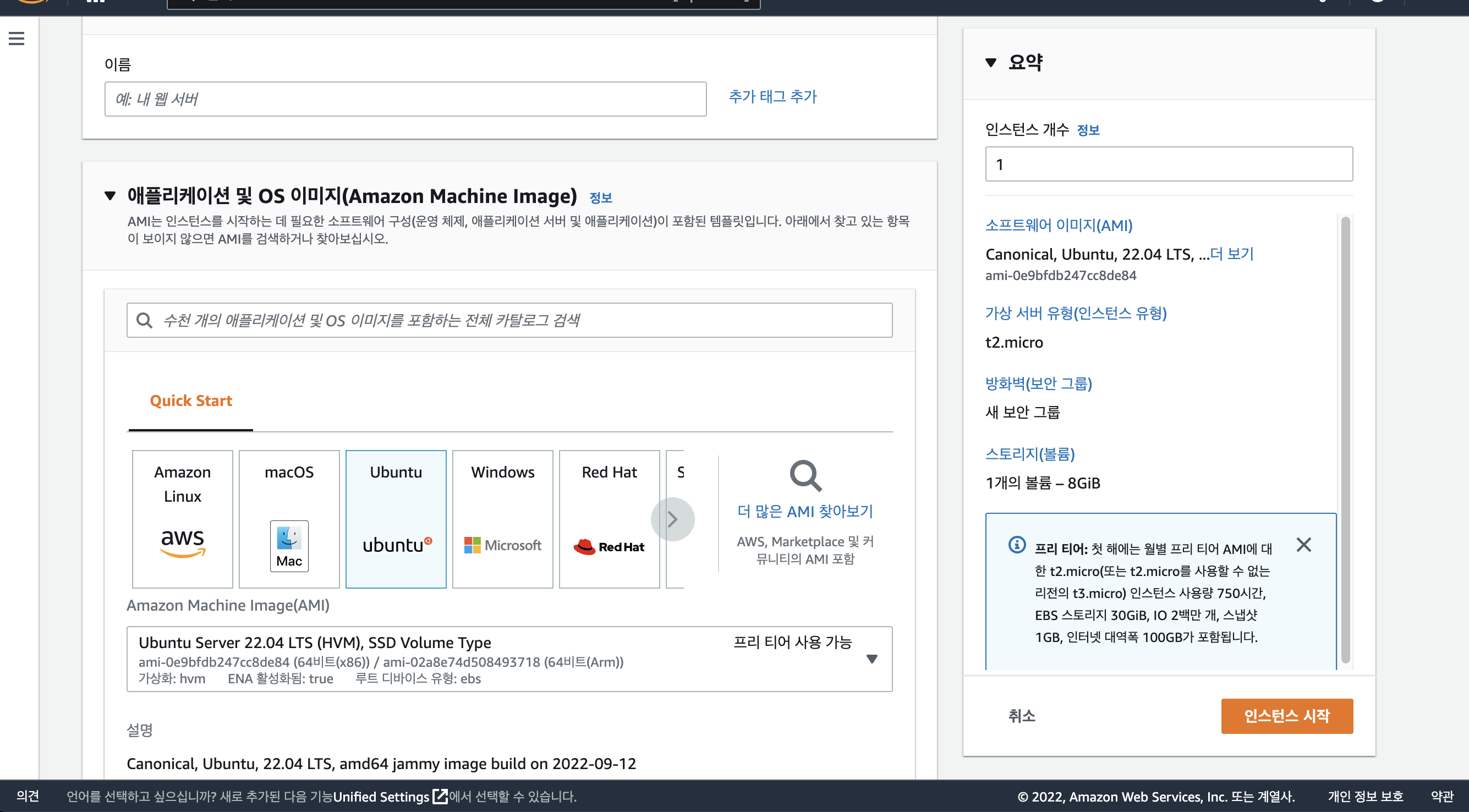The image size is (1469, 812).
Task: Open Unified Settings external link
Action: pyautogui.click(x=390, y=796)
